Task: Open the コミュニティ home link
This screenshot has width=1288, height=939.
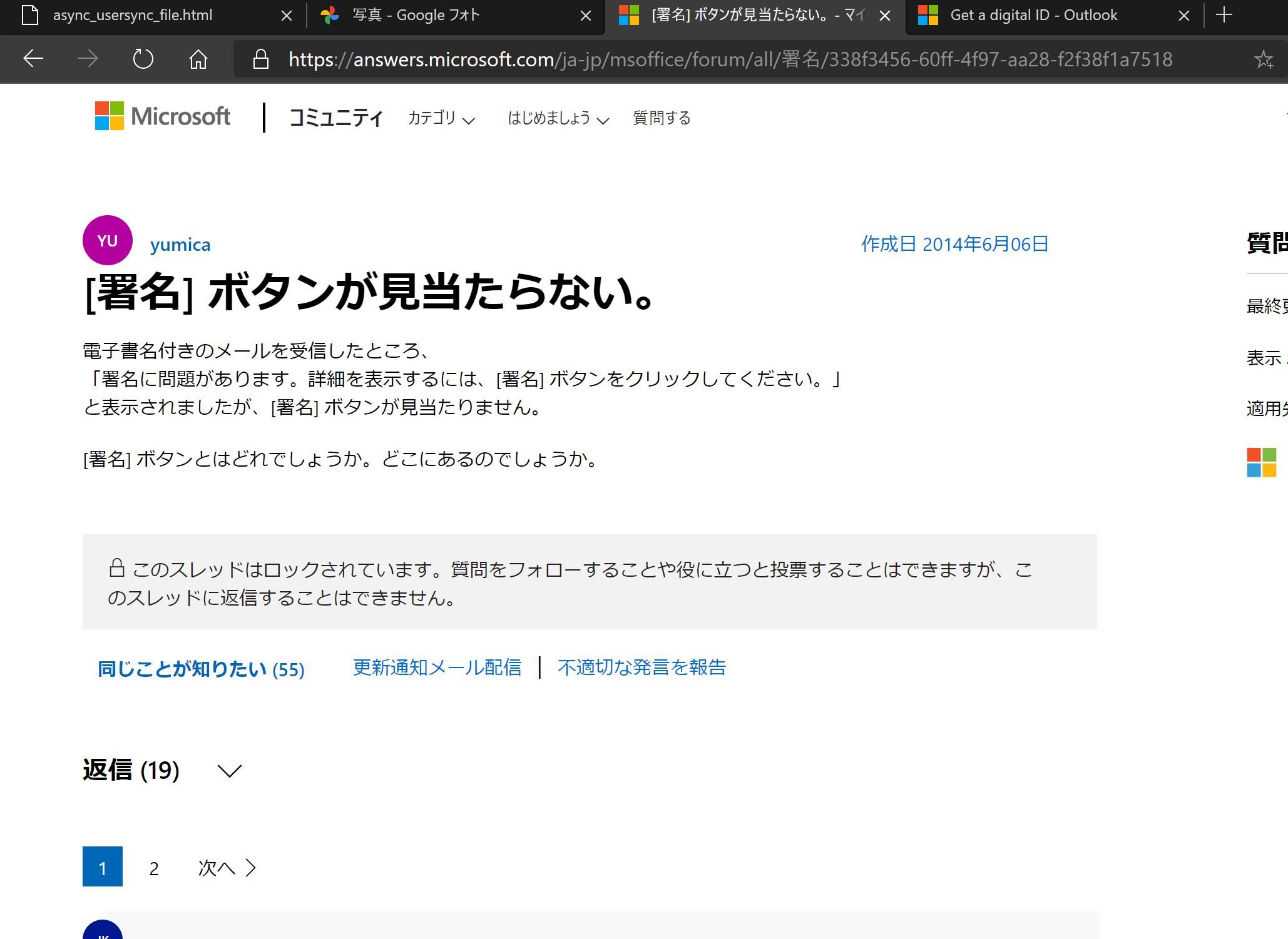Action: pyautogui.click(x=335, y=118)
